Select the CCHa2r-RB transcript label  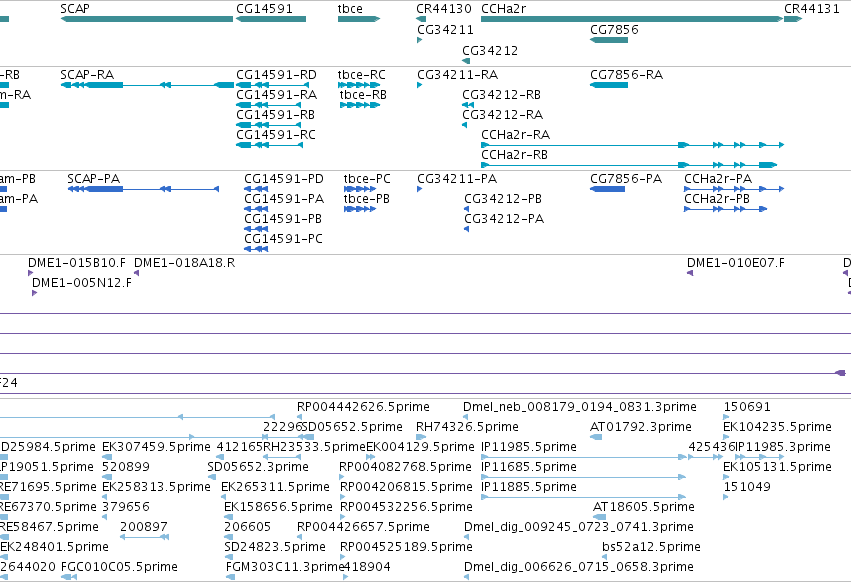[515, 155]
